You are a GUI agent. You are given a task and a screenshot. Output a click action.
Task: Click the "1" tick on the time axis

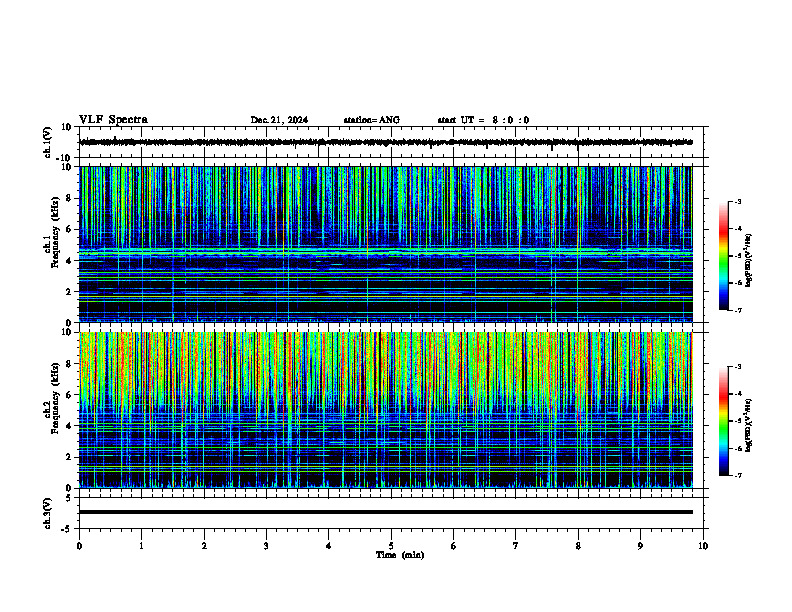tap(141, 546)
